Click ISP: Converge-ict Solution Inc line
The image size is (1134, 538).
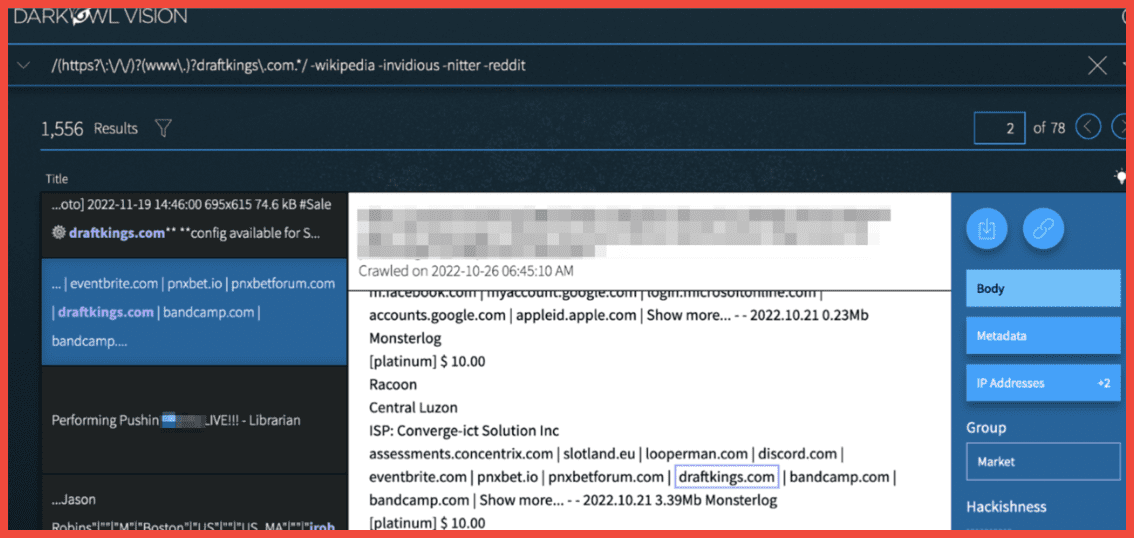coord(464,431)
